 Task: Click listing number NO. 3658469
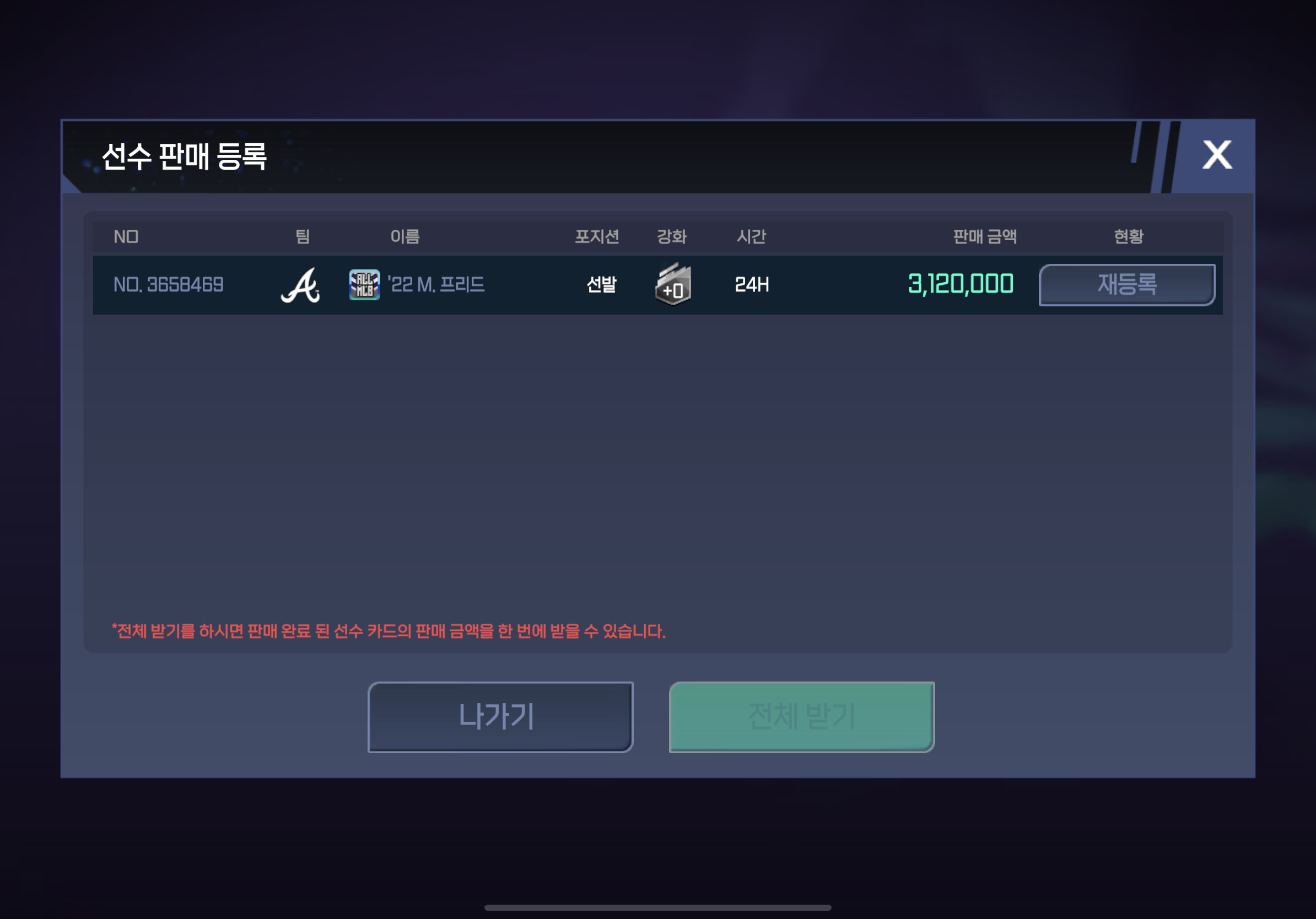click(169, 285)
